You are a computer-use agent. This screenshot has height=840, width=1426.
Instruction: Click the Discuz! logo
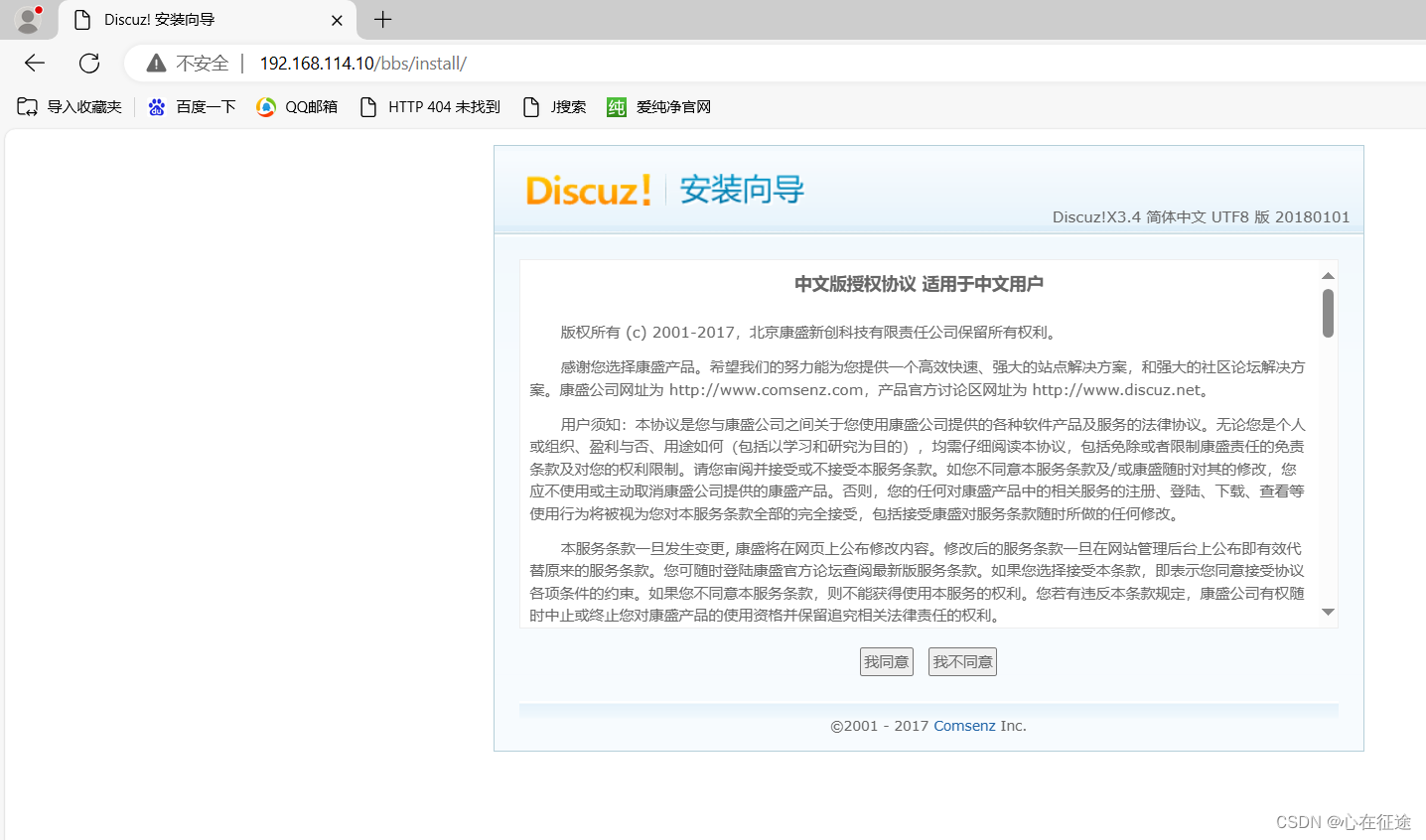coord(589,190)
